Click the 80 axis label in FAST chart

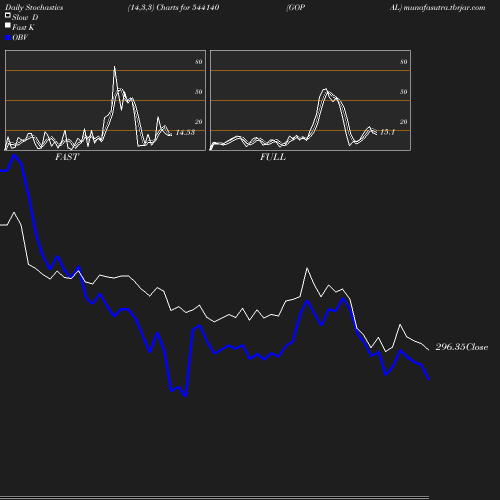199,62
